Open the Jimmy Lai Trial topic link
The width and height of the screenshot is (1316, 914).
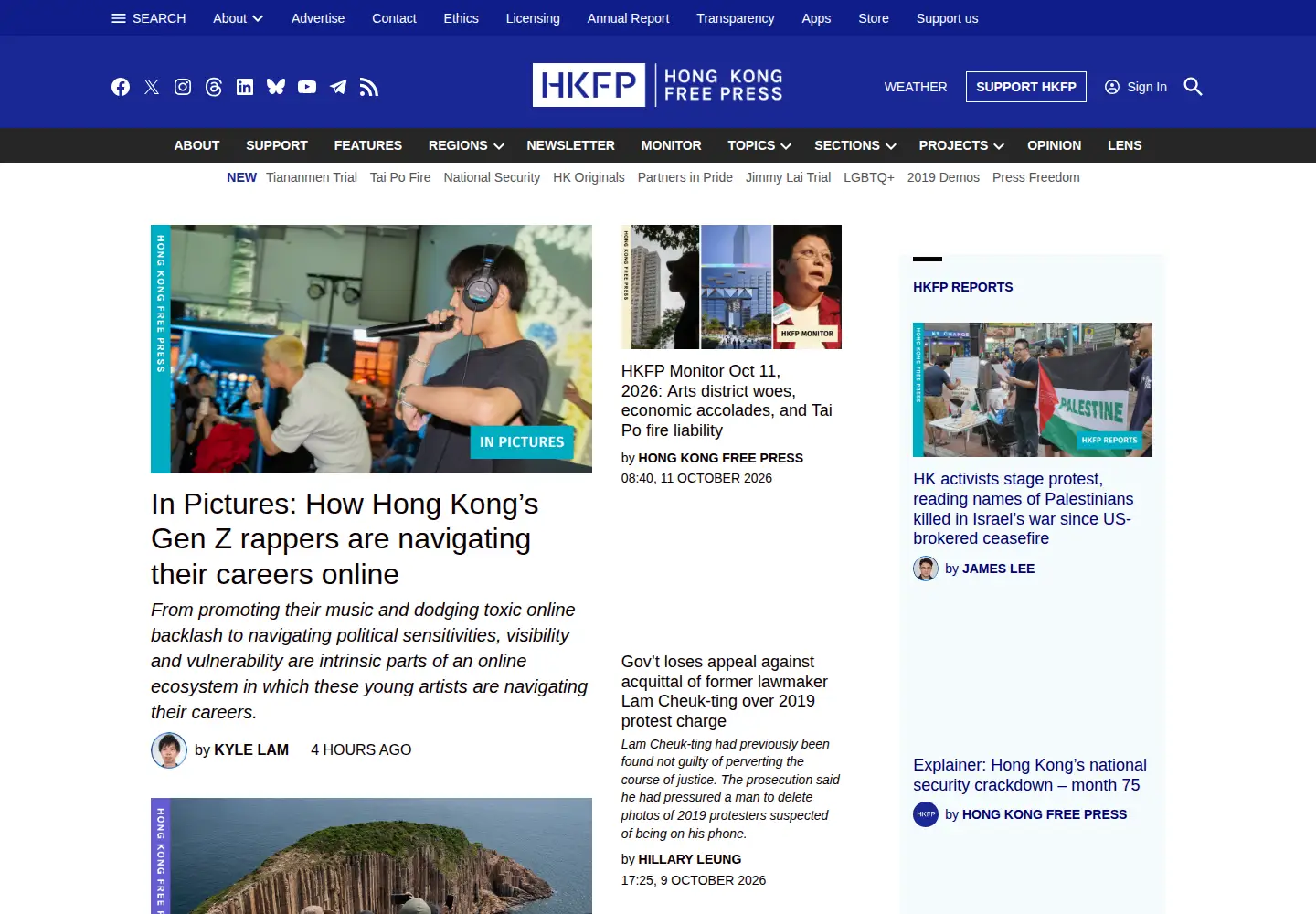click(x=789, y=177)
